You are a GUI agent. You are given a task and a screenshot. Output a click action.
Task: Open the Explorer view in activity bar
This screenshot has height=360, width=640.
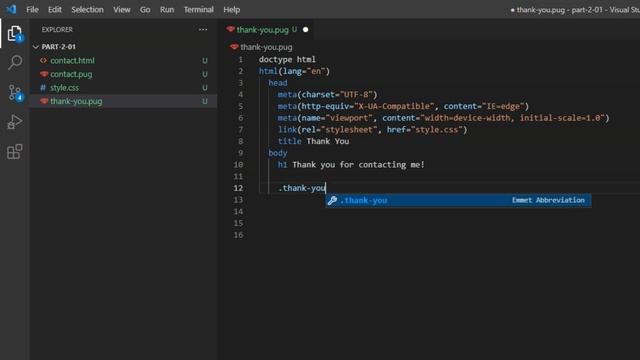15,33
